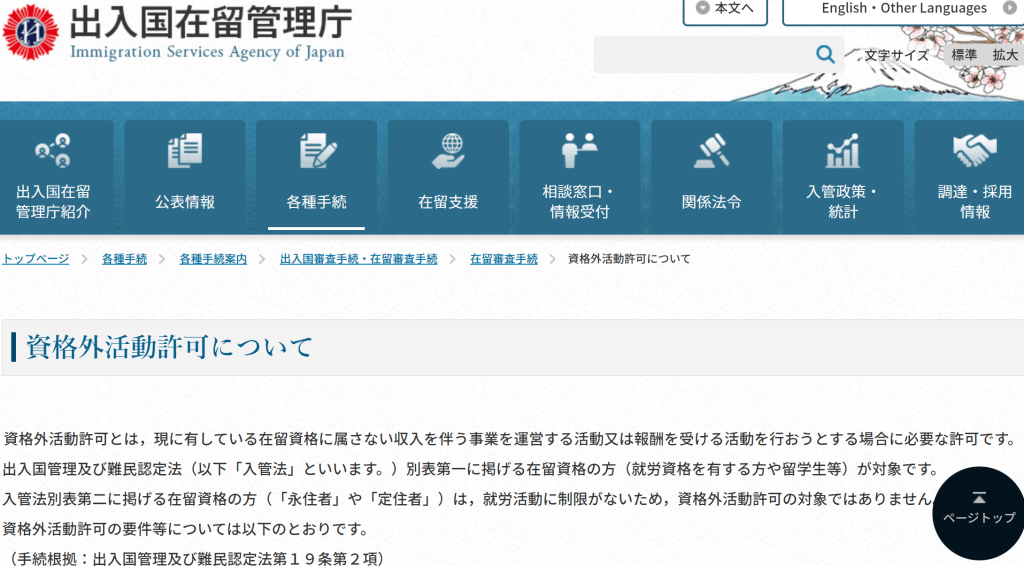Expand English・Other Languages selector
The width and height of the screenshot is (1024, 566).
(904, 9)
